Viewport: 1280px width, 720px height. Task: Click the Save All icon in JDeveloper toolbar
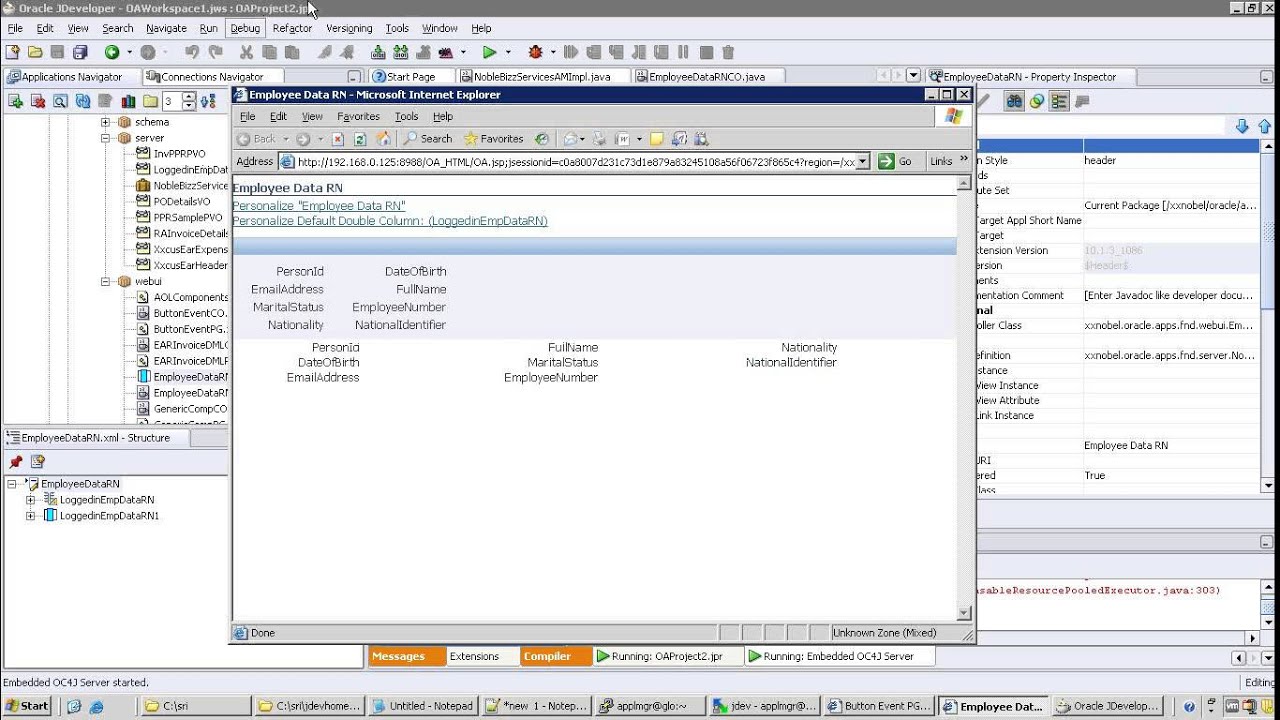click(x=80, y=52)
